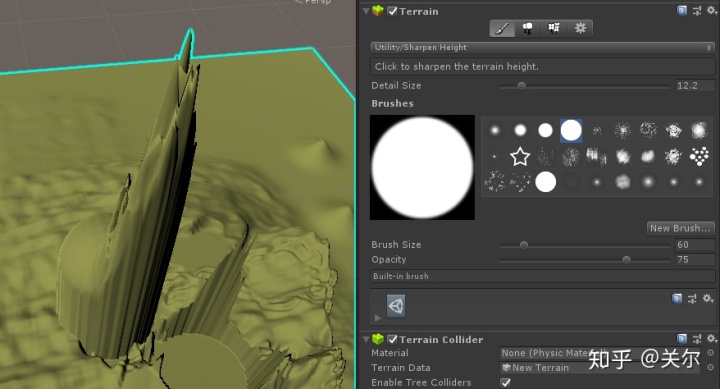
Task: Open Terrain Collider gear menu
Action: pyautogui.click(x=711, y=339)
